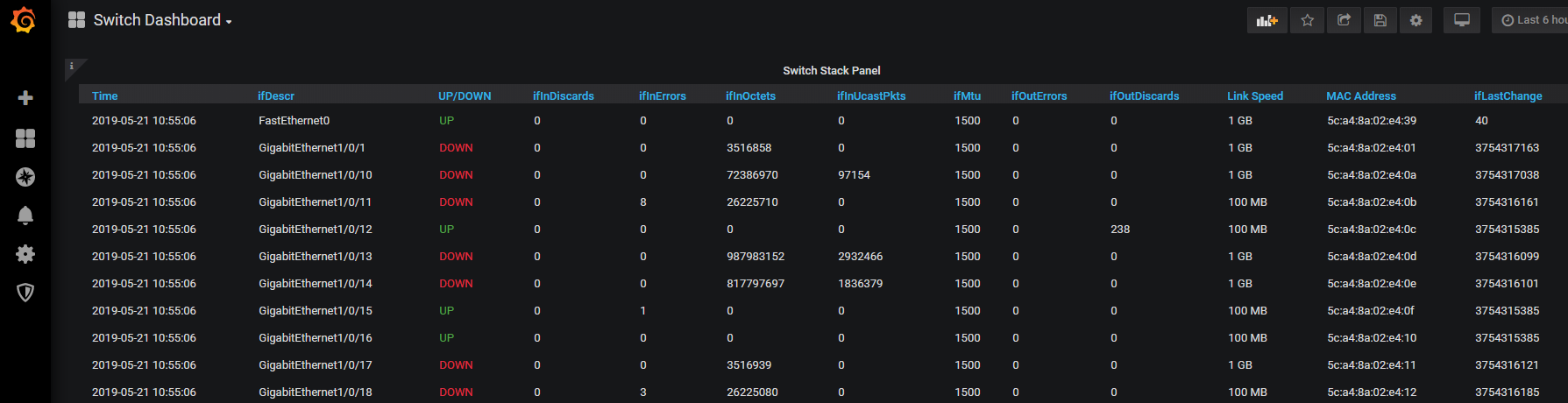Sort table by Time column
This screenshot has height=403, width=1568.
tap(105, 96)
